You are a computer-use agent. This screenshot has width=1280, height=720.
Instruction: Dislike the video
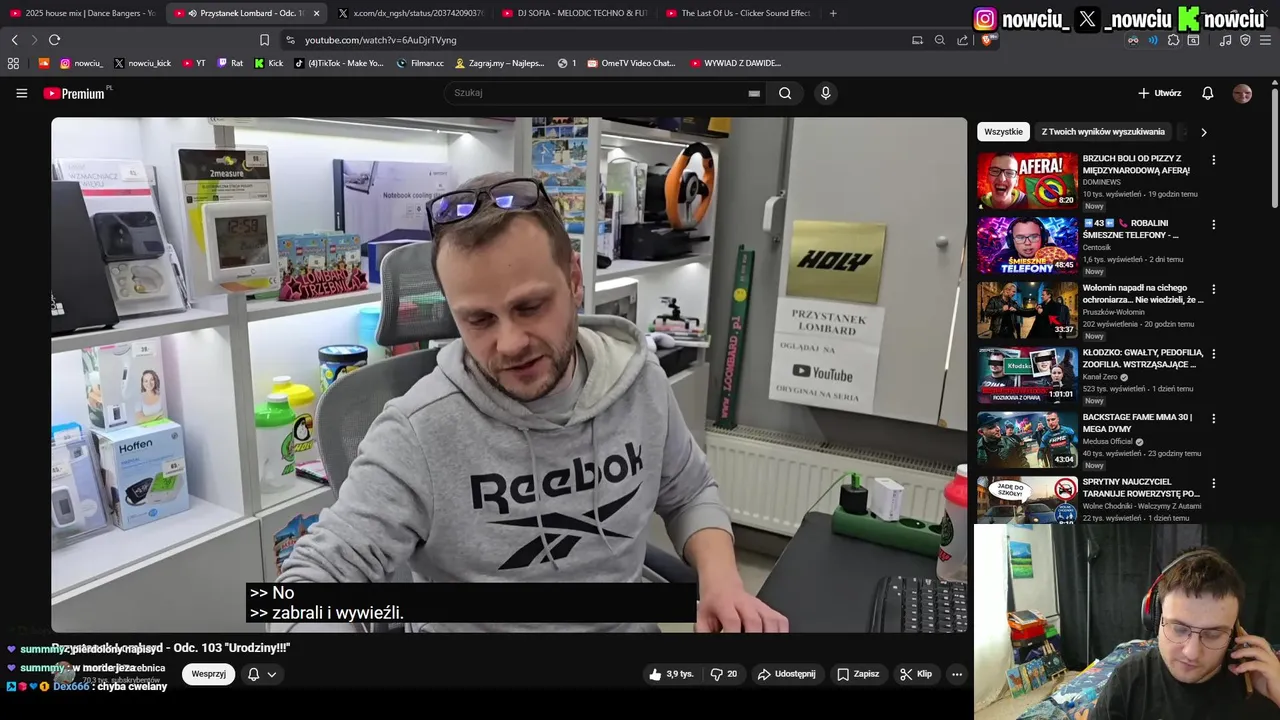click(724, 674)
